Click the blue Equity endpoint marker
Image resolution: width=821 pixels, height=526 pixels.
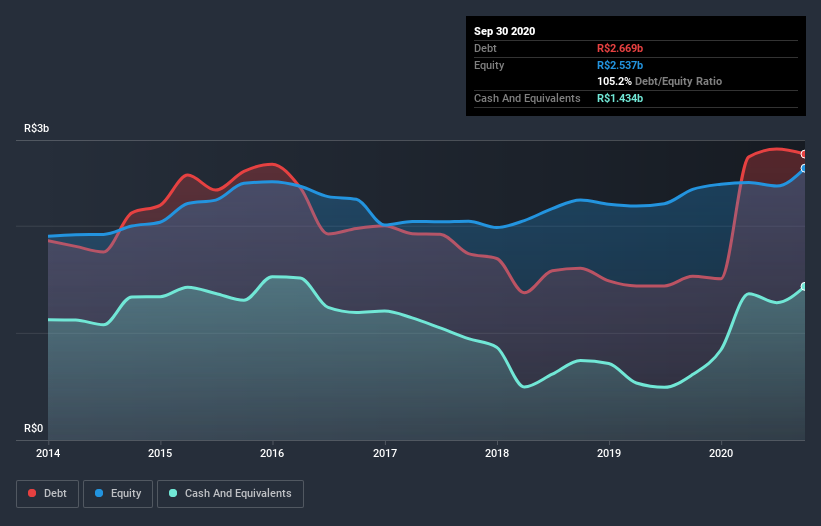pyautogui.click(x=804, y=169)
